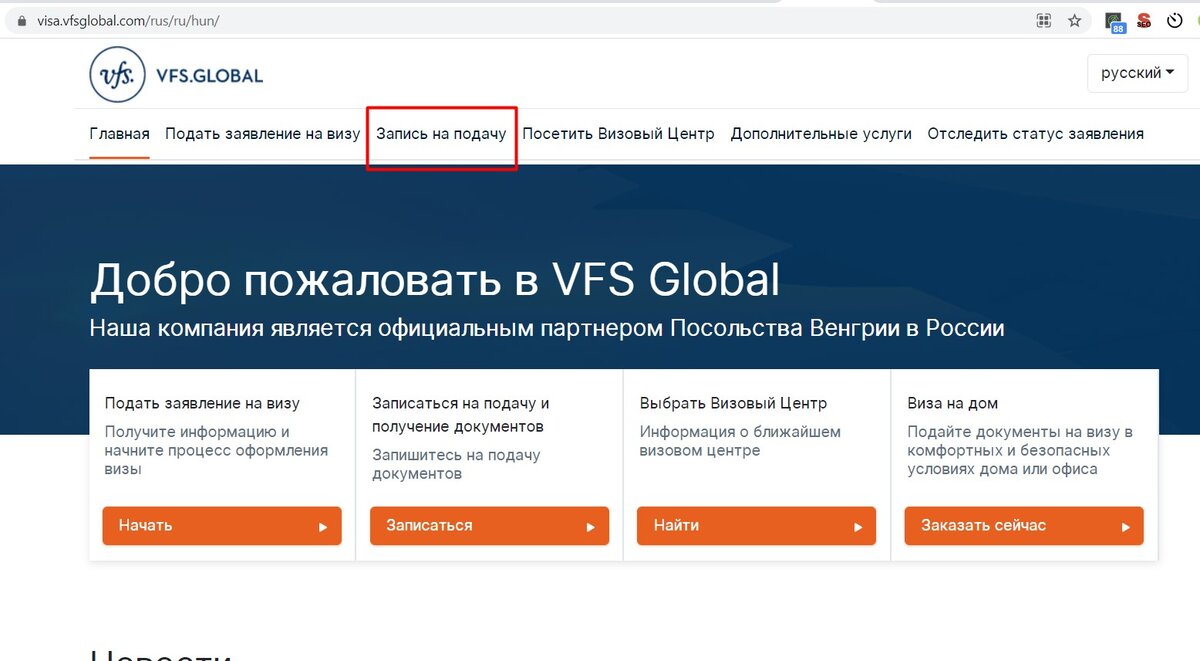1200x661 pixels.
Task: Open the stopwatch timer extension icon
Action: click(1175, 20)
